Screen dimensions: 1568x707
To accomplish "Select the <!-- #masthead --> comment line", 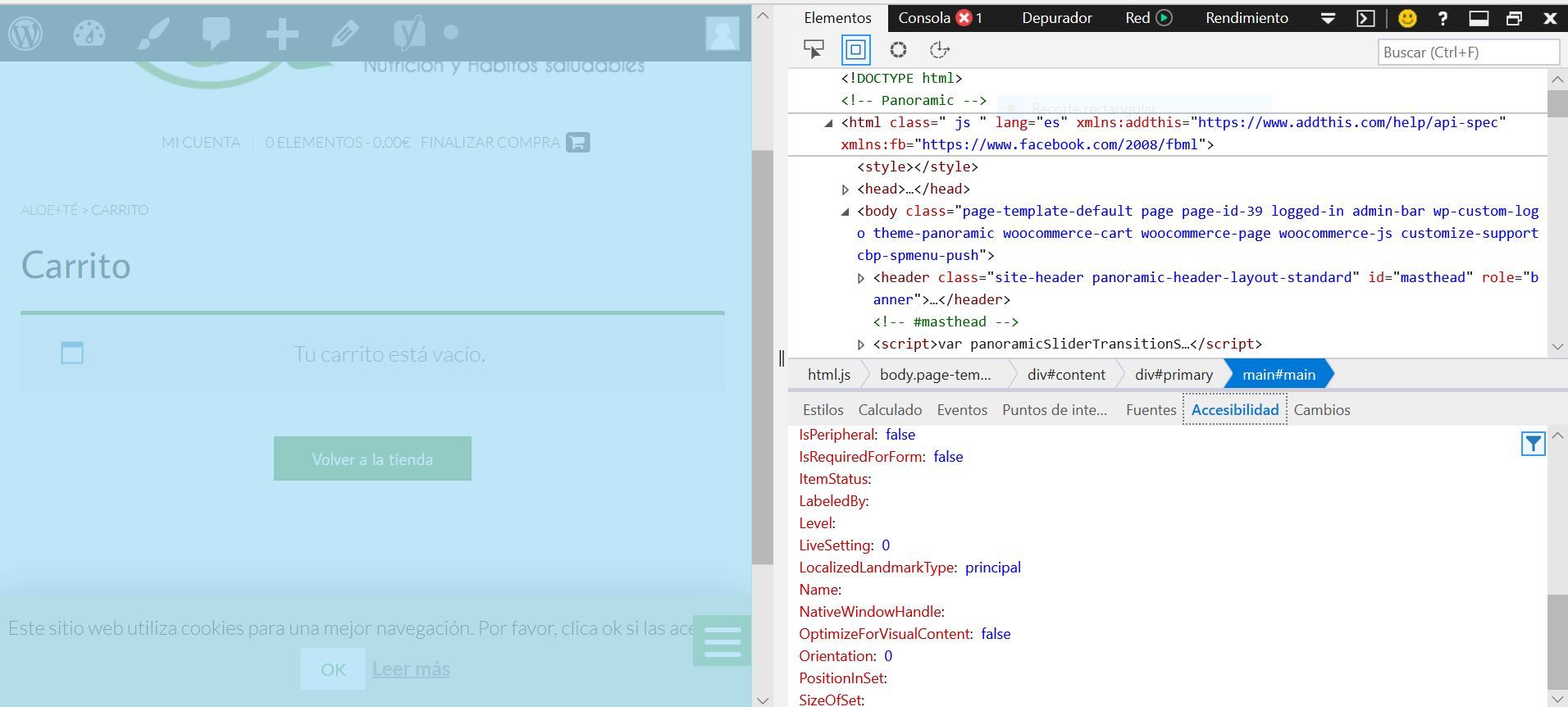I will (x=946, y=322).
